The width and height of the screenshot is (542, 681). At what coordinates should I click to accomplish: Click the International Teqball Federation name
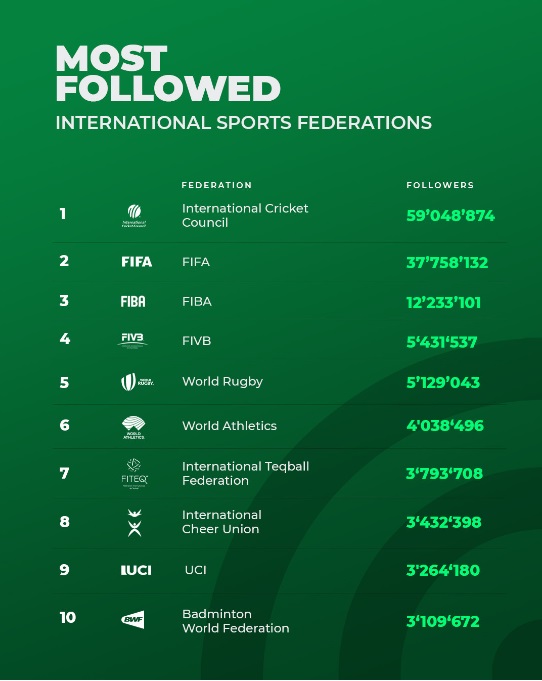click(245, 473)
